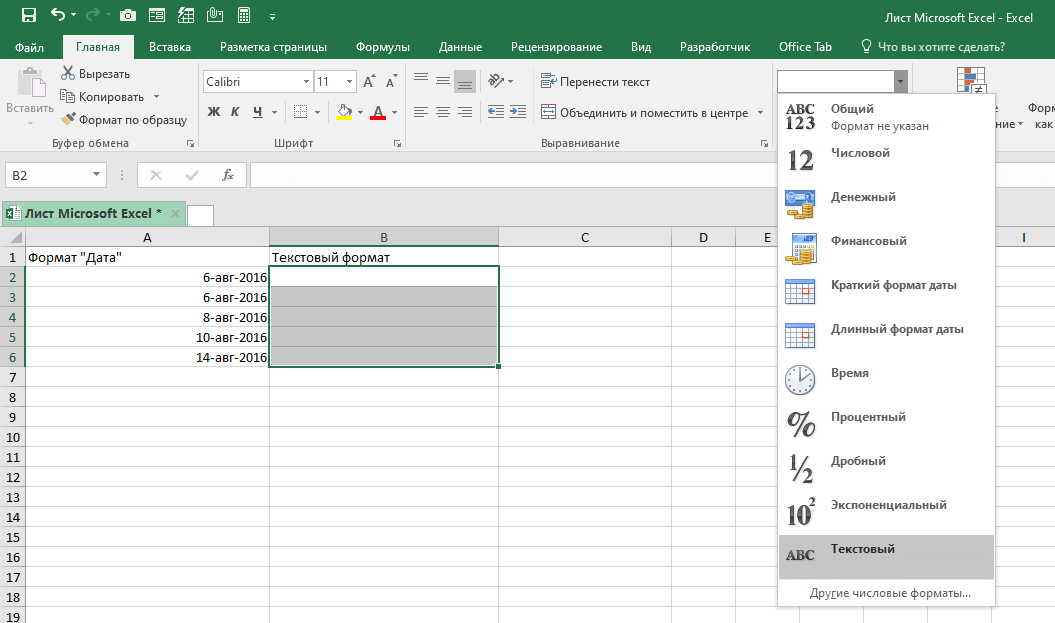Open the Calibri font name dropdown
This screenshot has height=623, width=1055.
click(x=305, y=82)
